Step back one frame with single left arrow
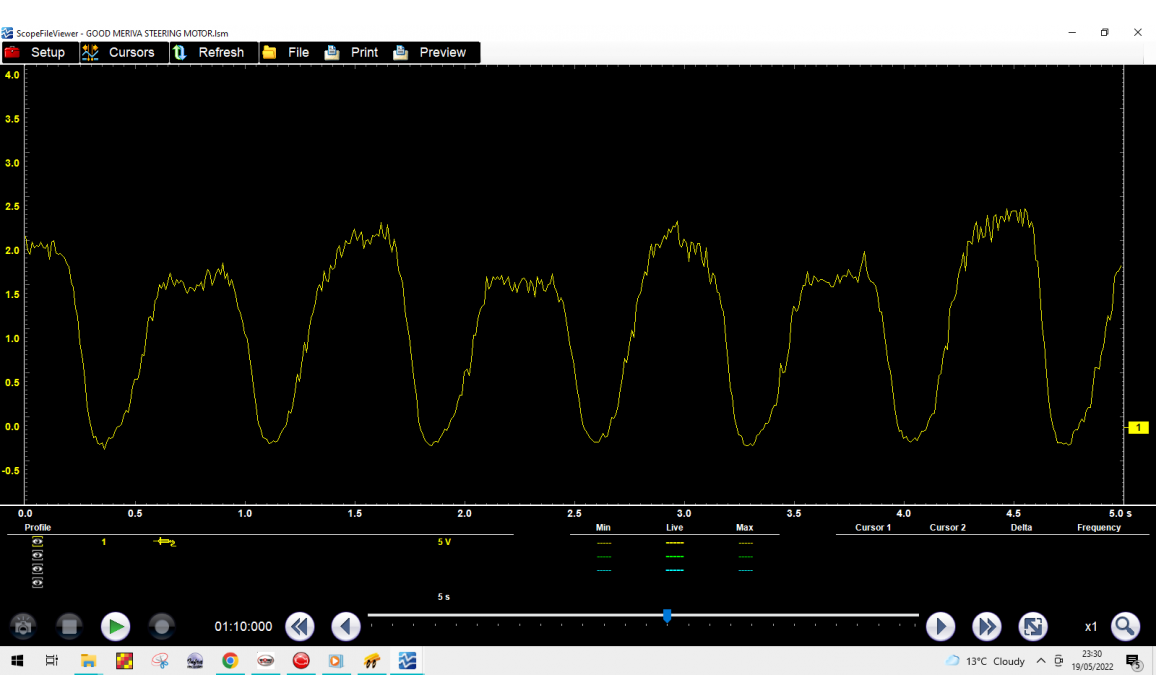This screenshot has height=700, width=1156. (x=345, y=627)
